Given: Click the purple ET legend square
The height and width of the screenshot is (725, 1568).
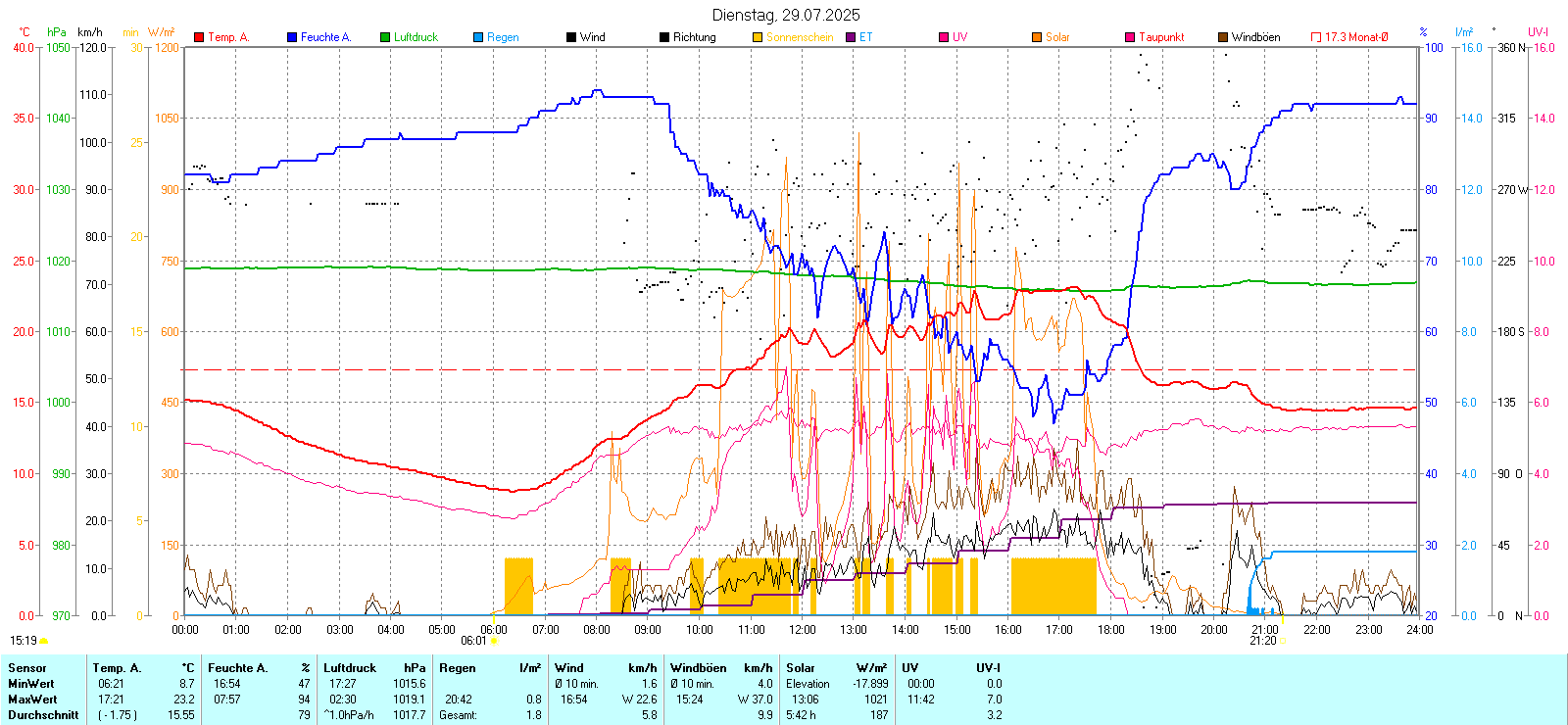Looking at the screenshot, I should coord(851,37).
